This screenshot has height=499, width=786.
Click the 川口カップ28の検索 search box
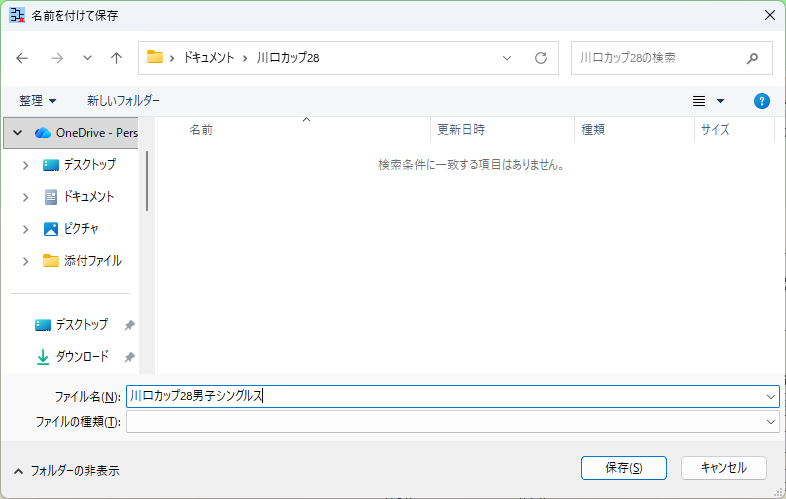672,58
